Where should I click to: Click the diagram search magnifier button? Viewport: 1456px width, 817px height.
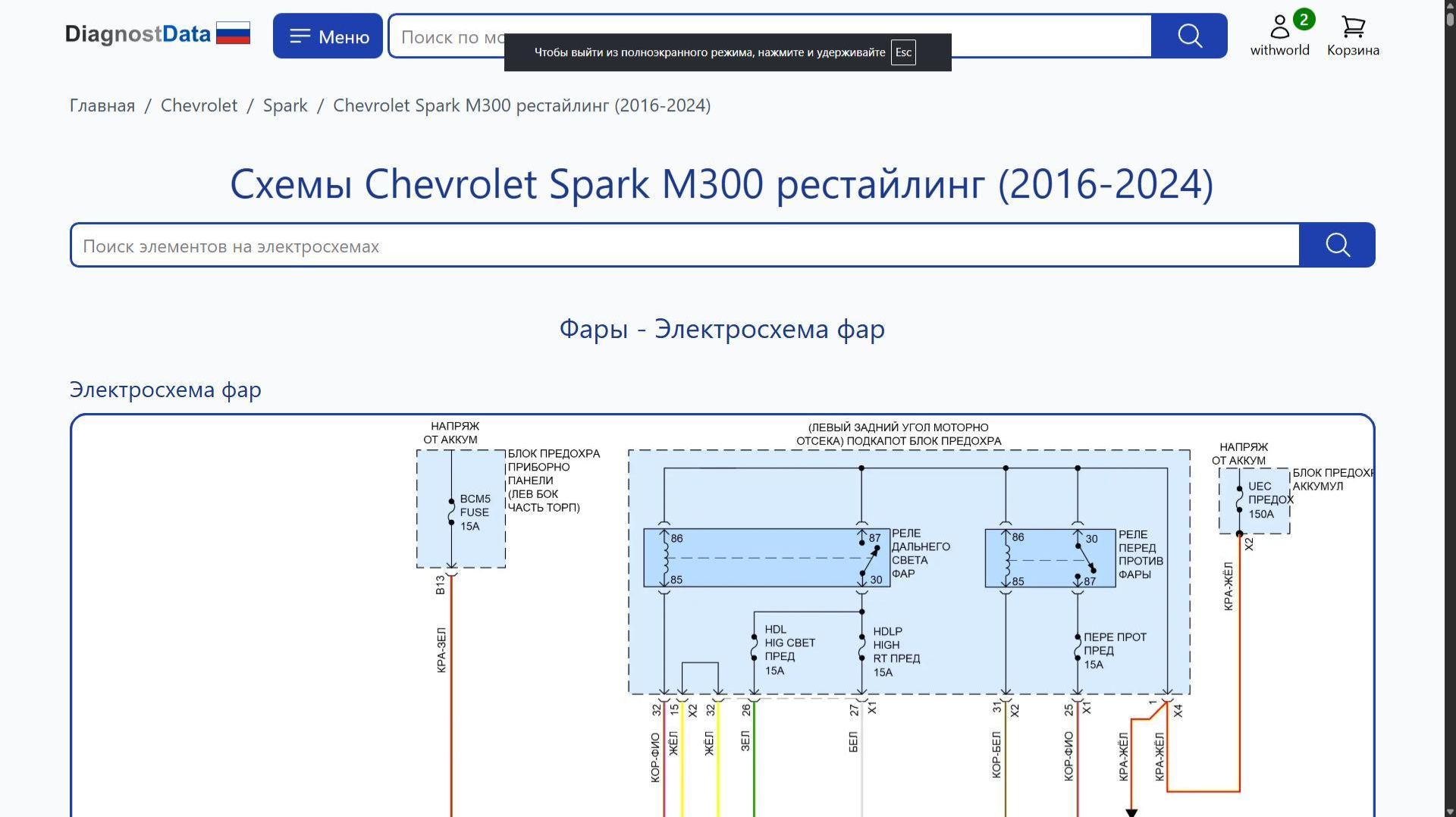(x=1337, y=245)
